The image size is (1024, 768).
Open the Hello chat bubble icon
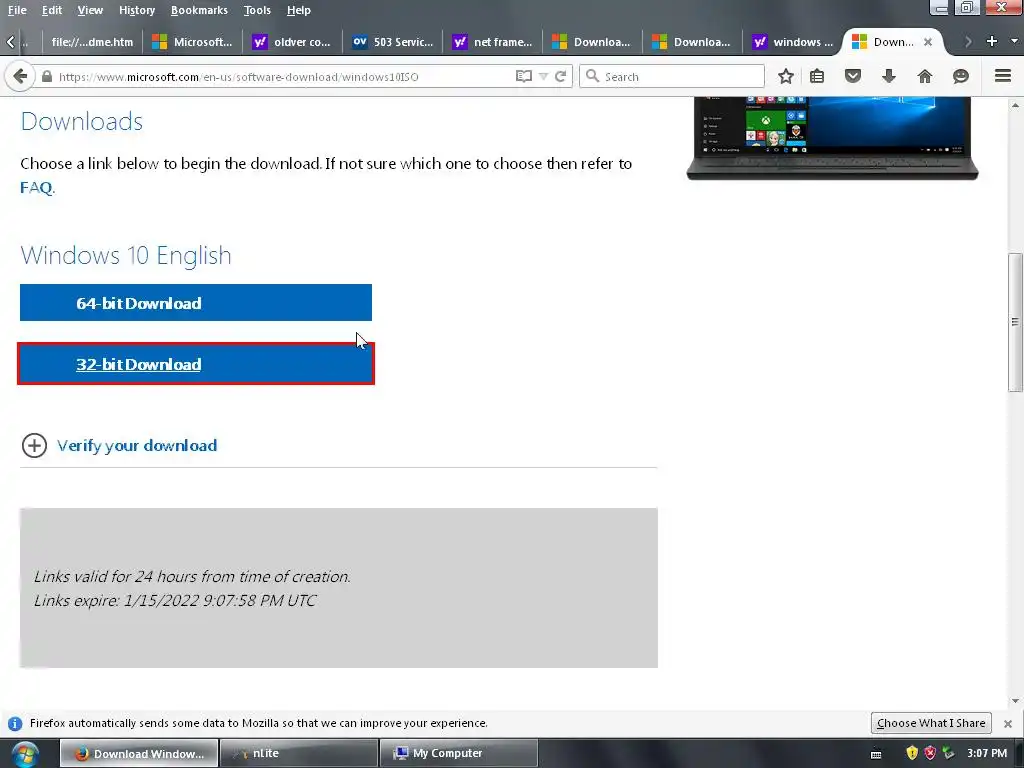(x=961, y=76)
